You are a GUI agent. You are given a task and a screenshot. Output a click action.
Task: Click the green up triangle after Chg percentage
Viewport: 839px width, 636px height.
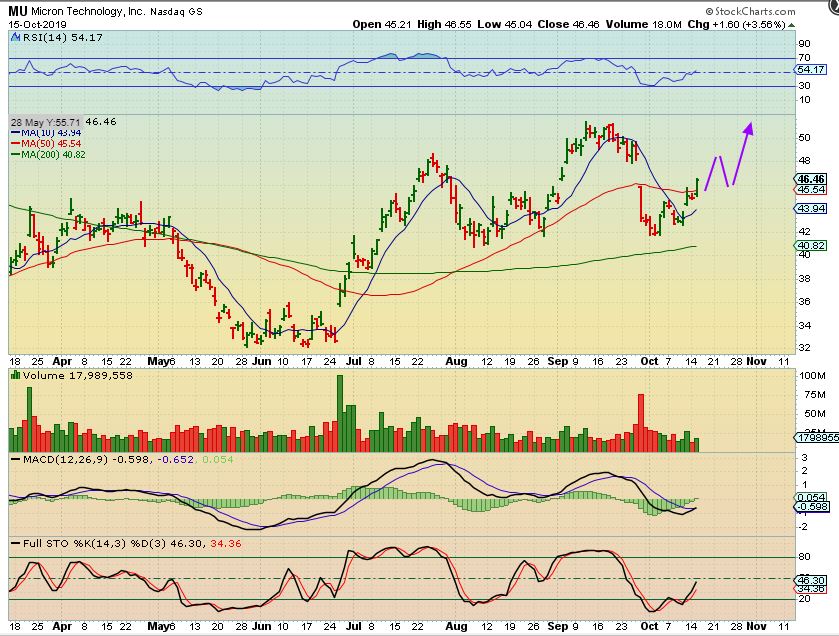(792, 25)
